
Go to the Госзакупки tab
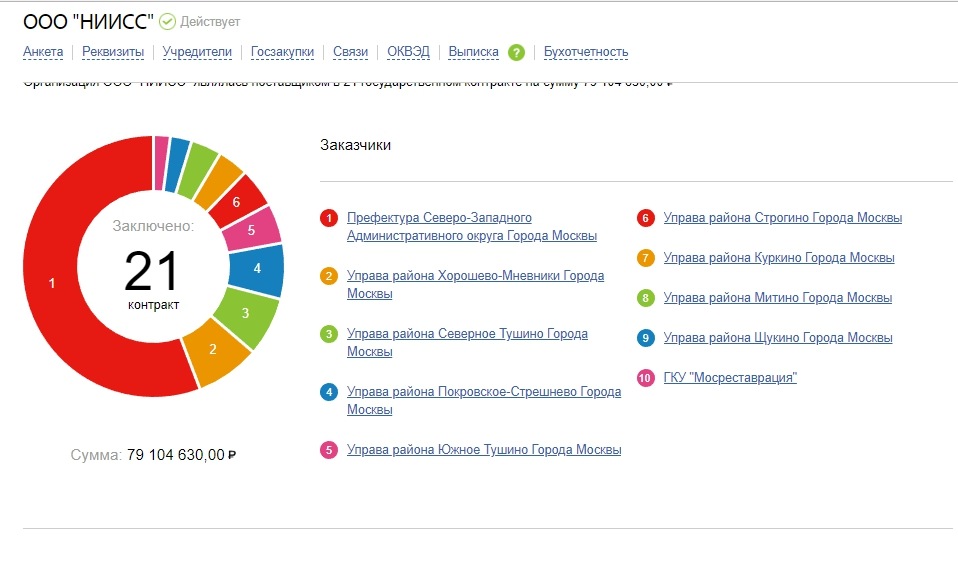click(x=282, y=52)
